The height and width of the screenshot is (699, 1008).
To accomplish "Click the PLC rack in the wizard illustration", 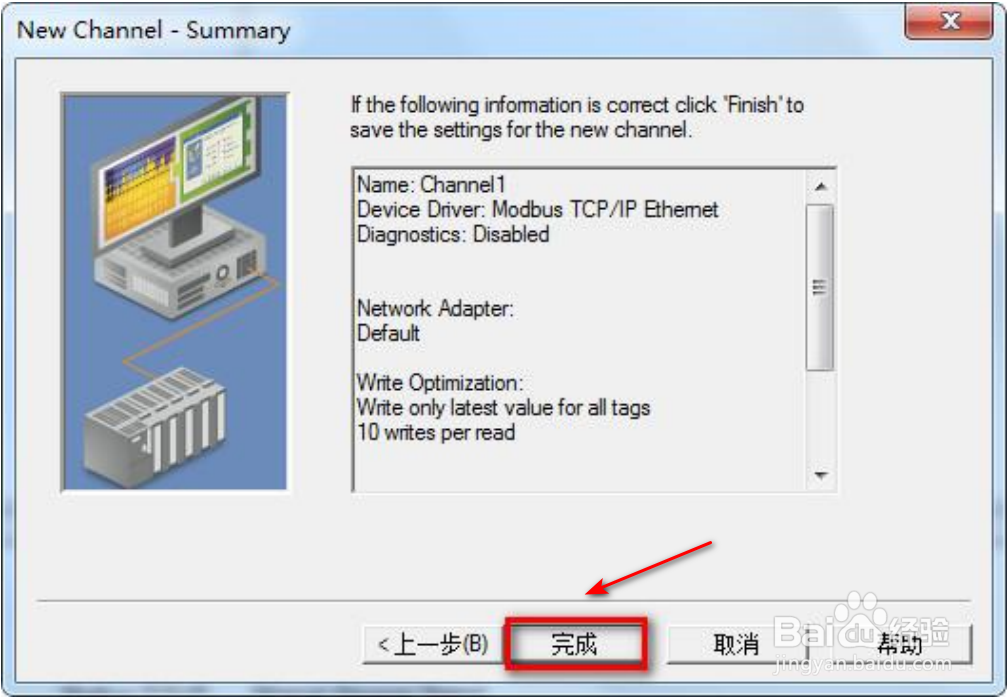I will [156, 426].
